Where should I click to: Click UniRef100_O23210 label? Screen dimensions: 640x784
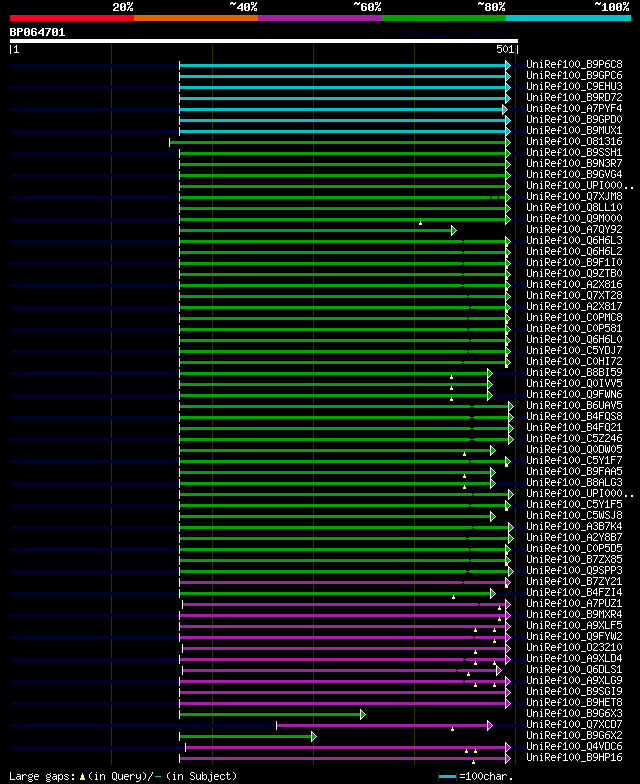coord(574,648)
